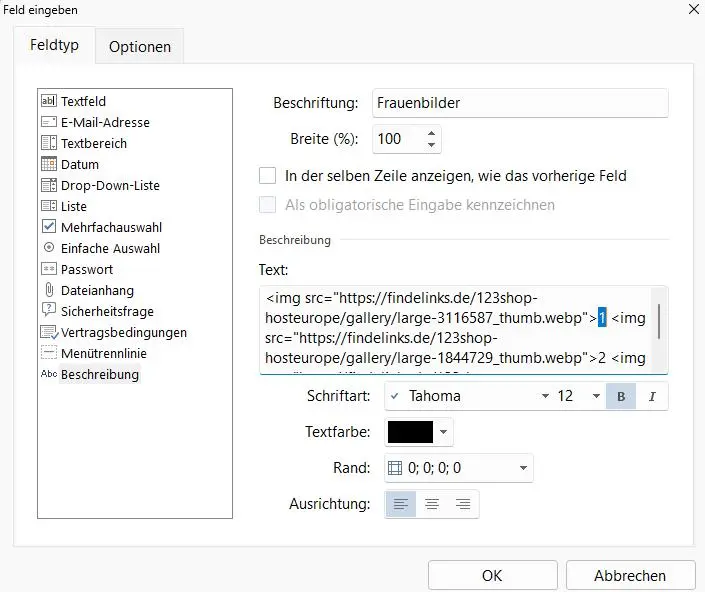This screenshot has height=592, width=705.
Task: Toggle the italic I formatting button
Action: pos(652,396)
